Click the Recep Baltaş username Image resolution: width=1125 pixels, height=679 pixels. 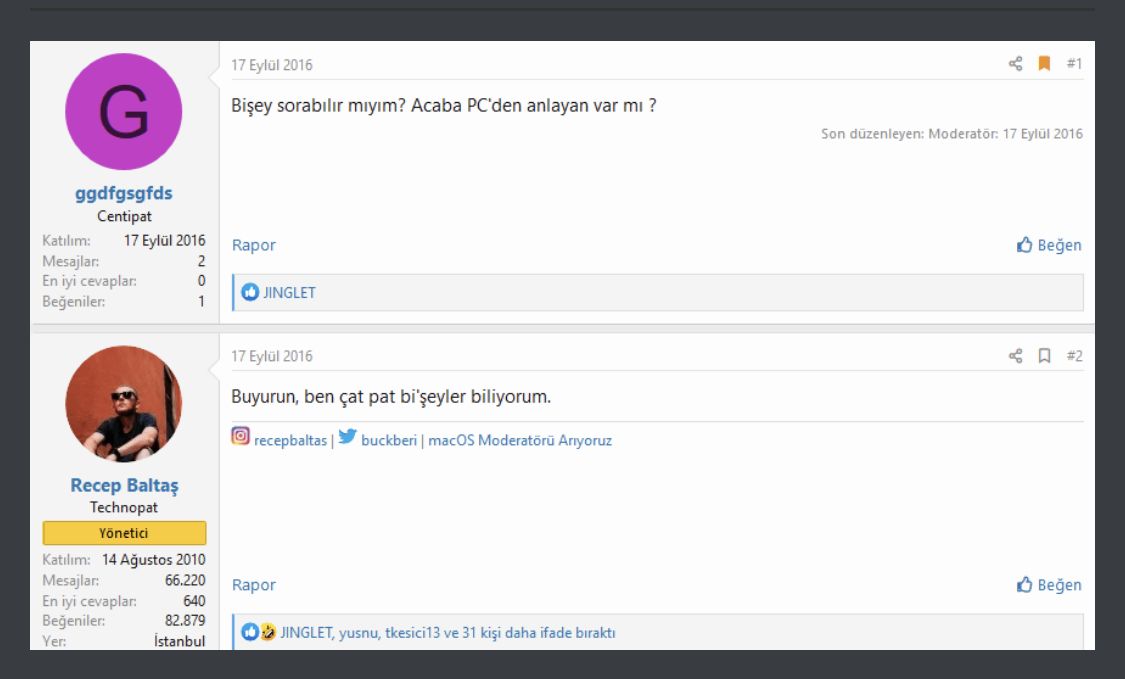(124, 486)
